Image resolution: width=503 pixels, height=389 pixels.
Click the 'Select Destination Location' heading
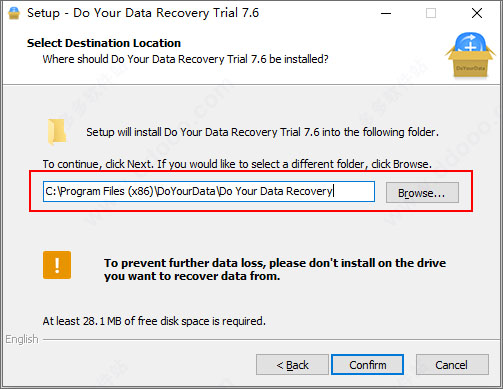click(104, 43)
